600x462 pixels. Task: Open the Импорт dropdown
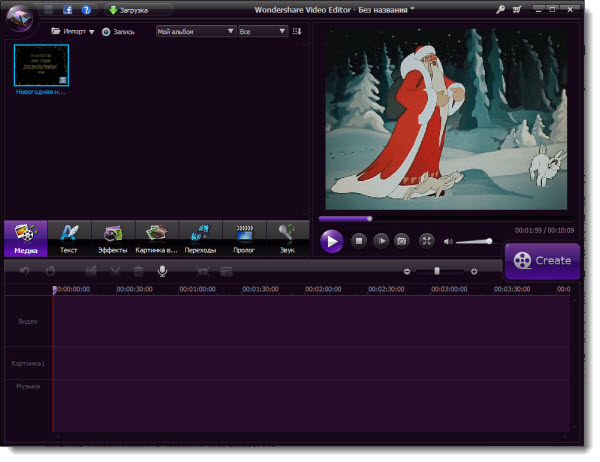[73, 31]
